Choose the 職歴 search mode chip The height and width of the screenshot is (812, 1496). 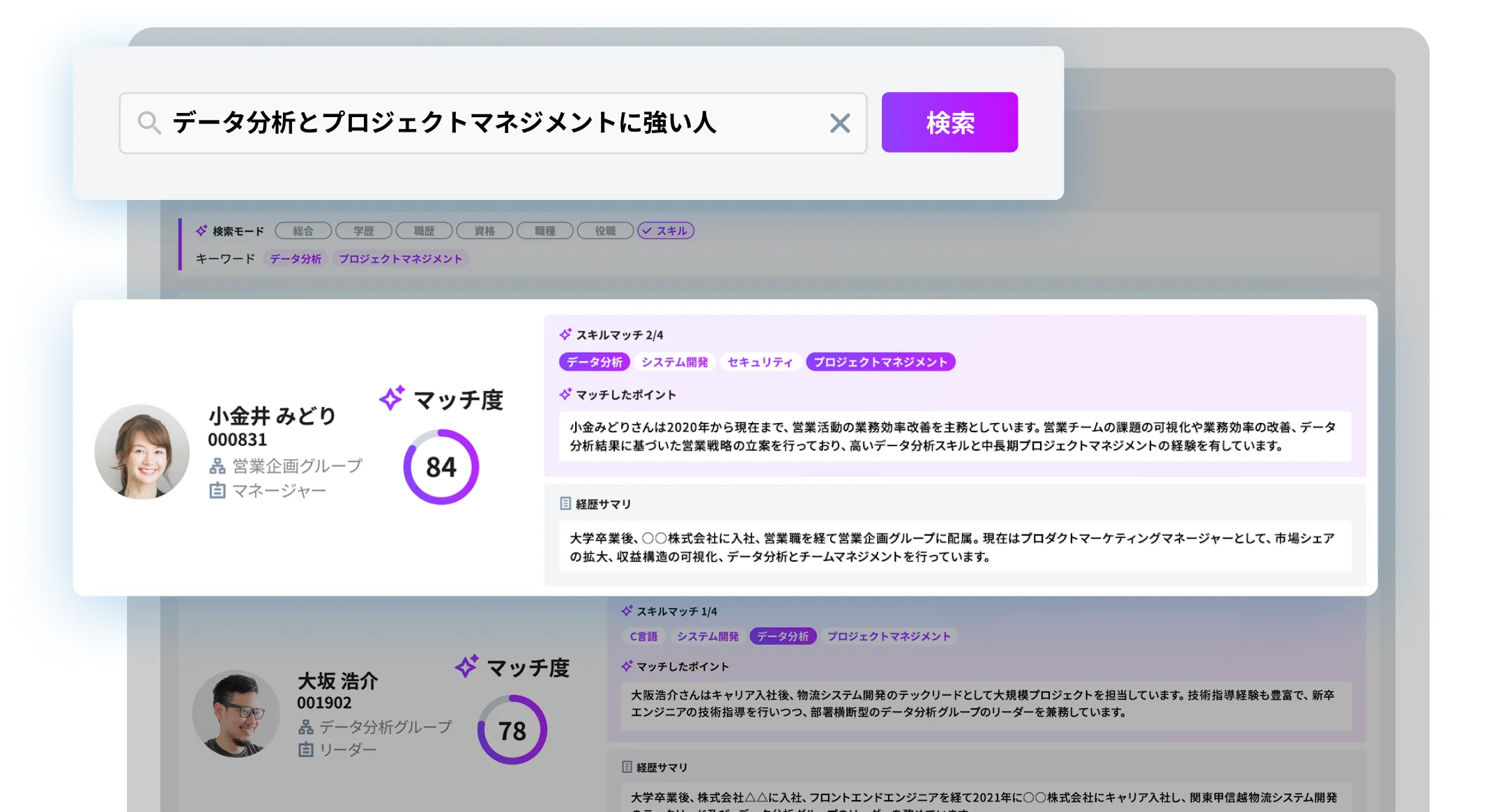(424, 231)
